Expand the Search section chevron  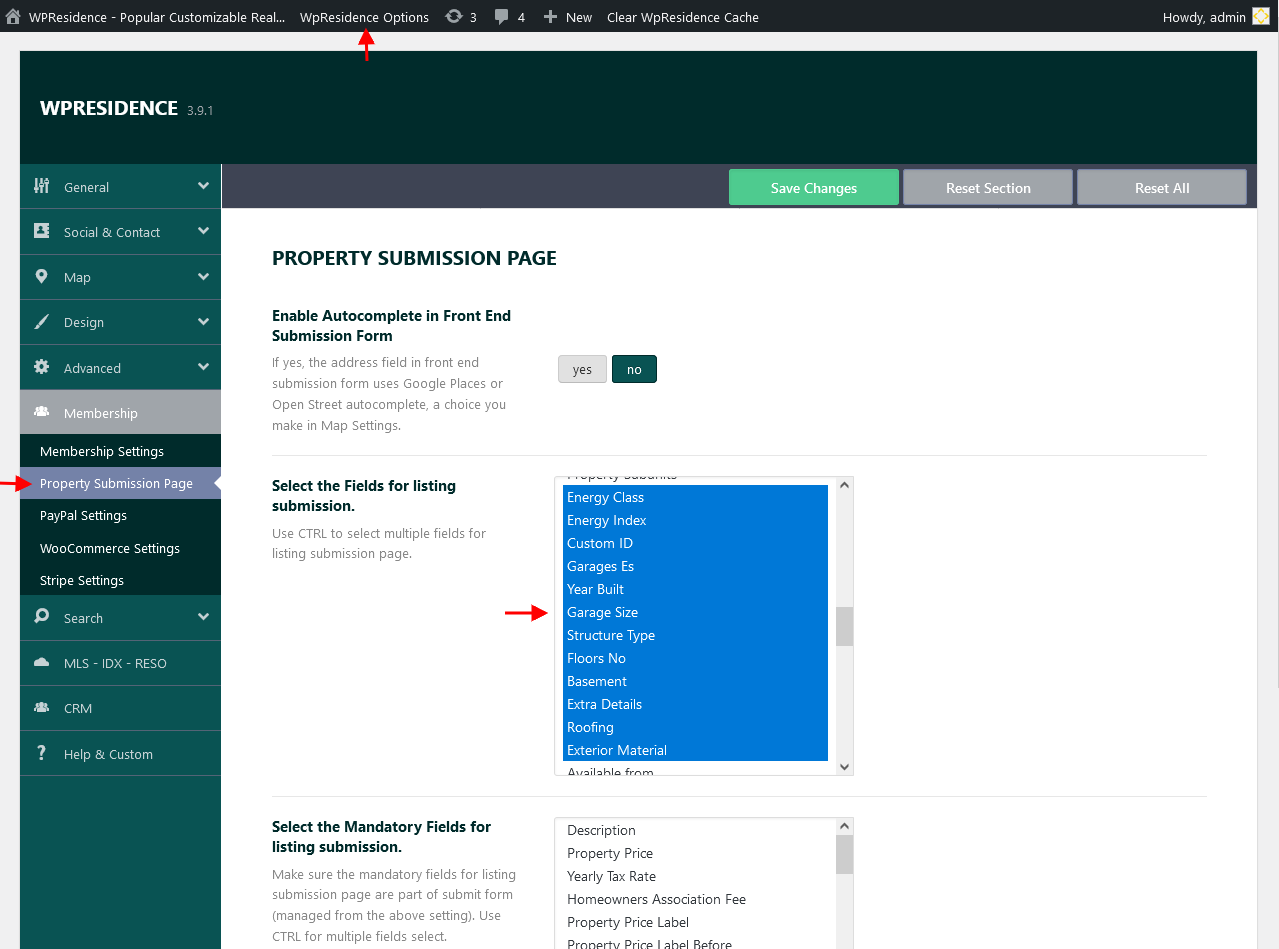tap(203, 617)
